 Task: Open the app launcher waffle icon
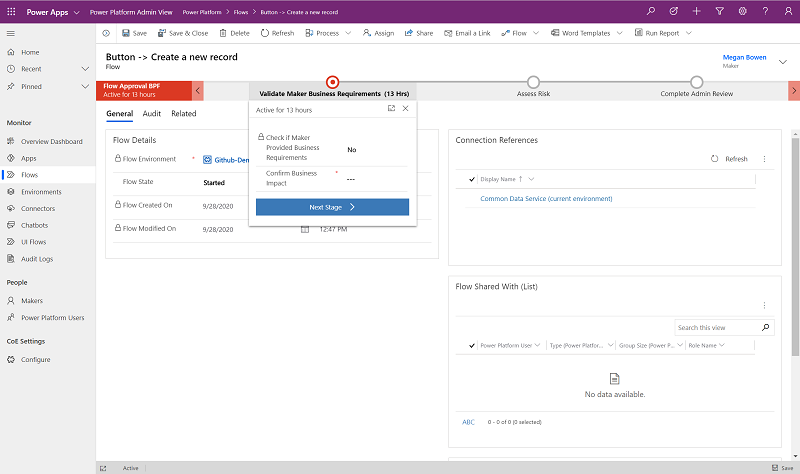pos(11,11)
